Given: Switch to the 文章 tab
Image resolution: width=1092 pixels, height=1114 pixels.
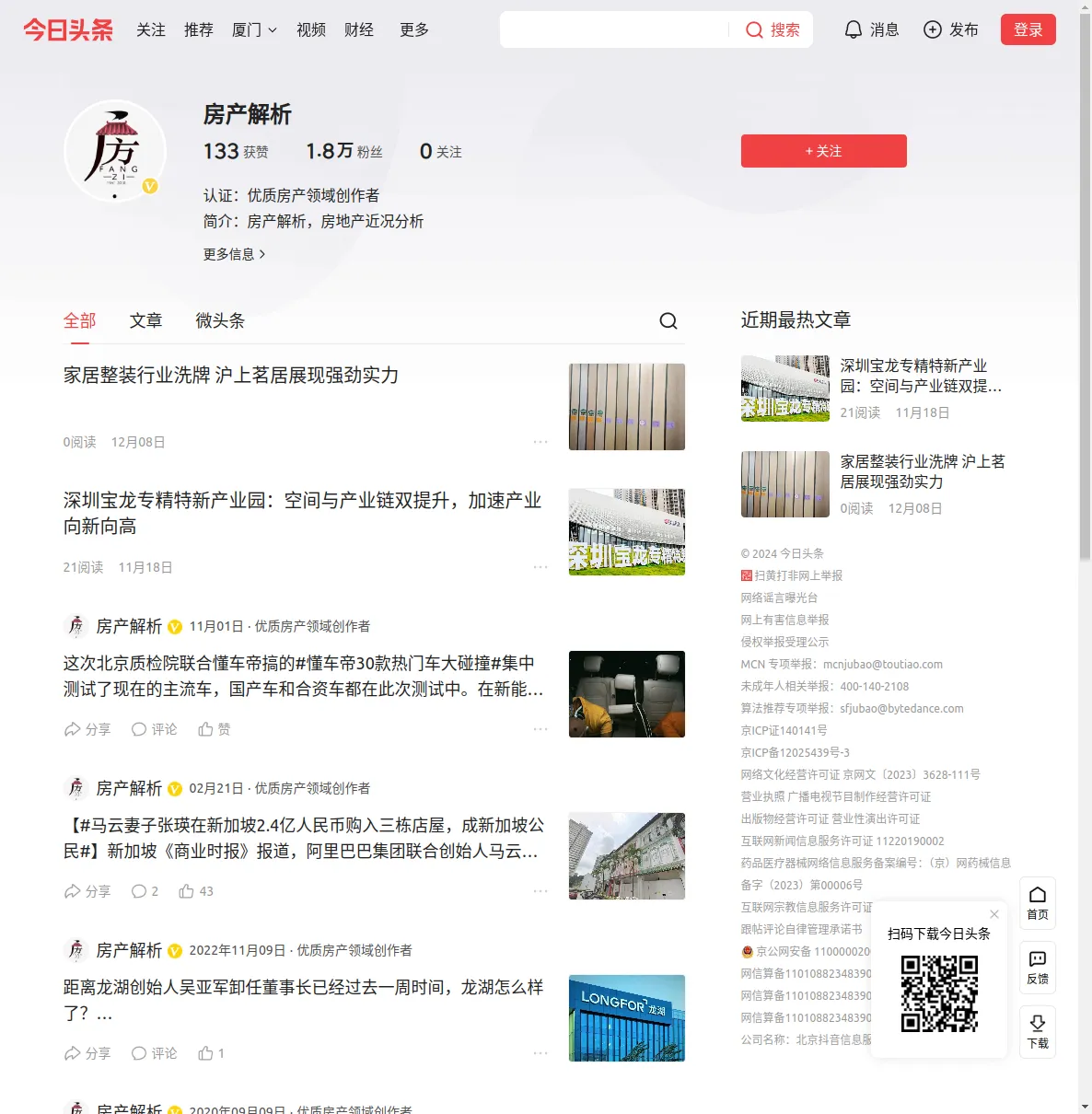Looking at the screenshot, I should [146, 320].
